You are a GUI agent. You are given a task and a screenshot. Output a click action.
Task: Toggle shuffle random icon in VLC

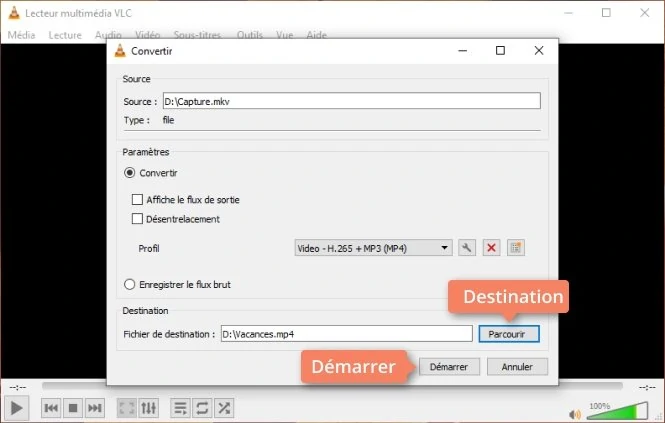224,408
